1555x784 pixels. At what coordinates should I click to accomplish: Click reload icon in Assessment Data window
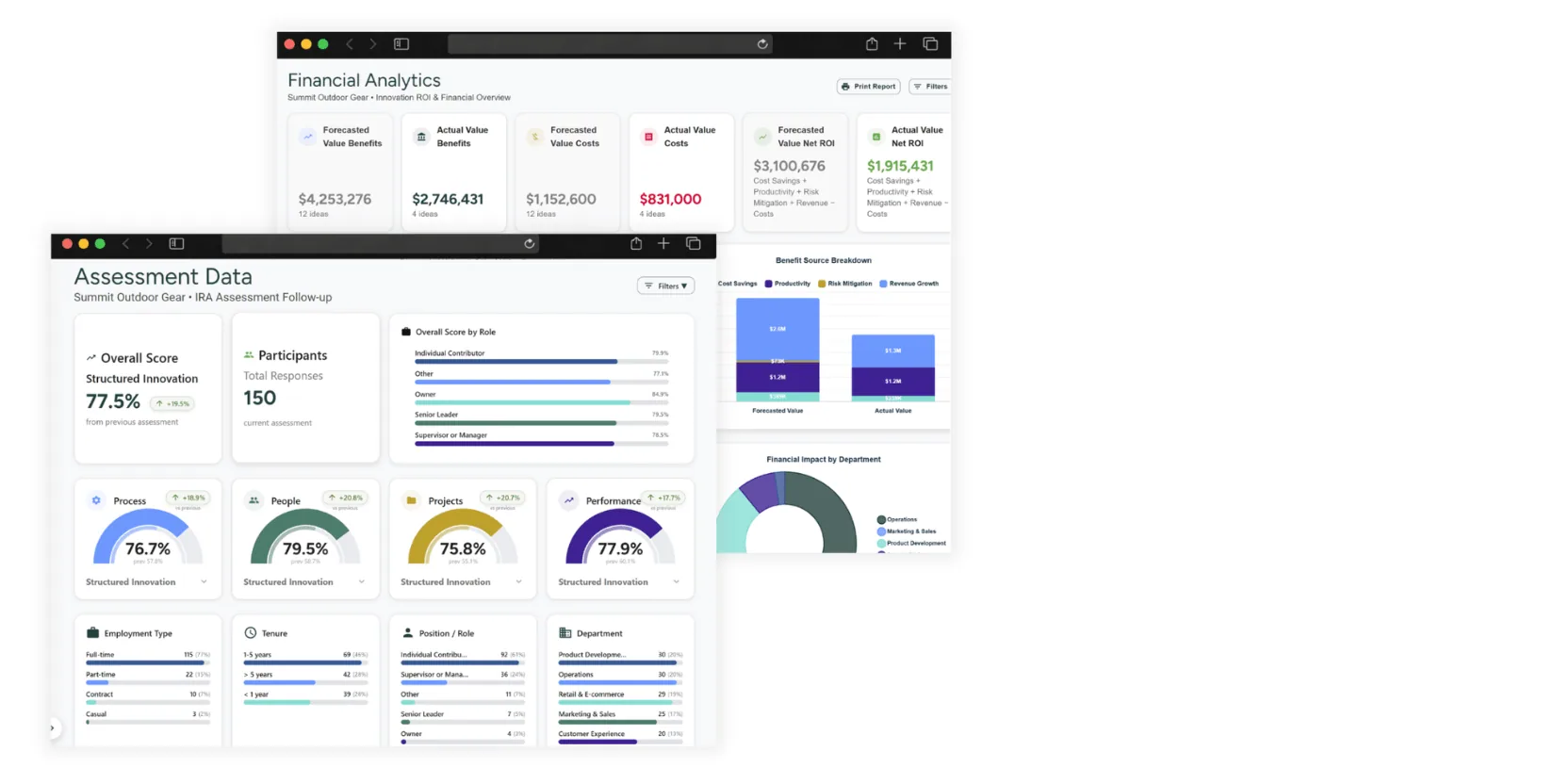pos(530,244)
